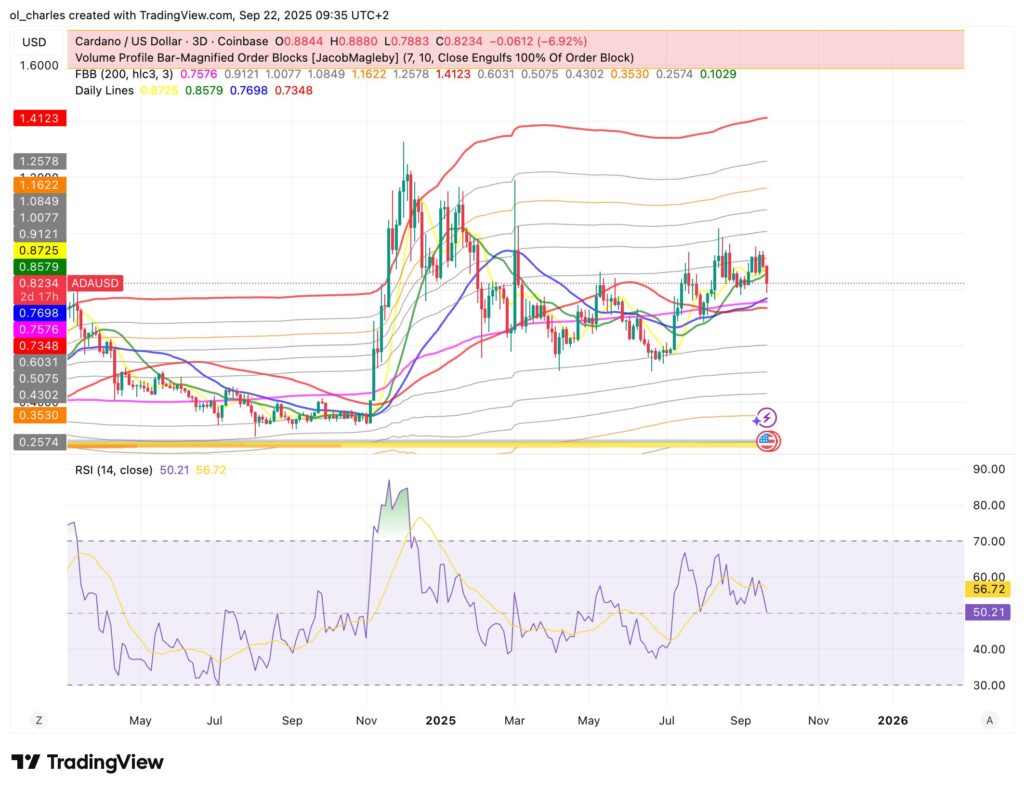
Task: Click the green 56.72 RSI value label
Action: (x=989, y=590)
